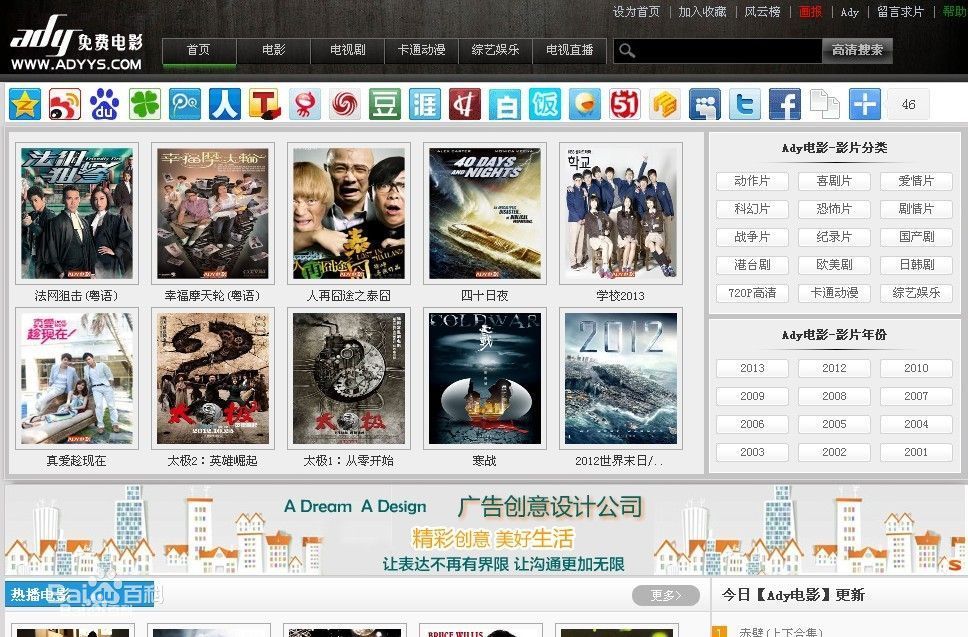The height and width of the screenshot is (637, 968).
Task: Select the 综艺娱乐 navigation tab
Action: (495, 50)
